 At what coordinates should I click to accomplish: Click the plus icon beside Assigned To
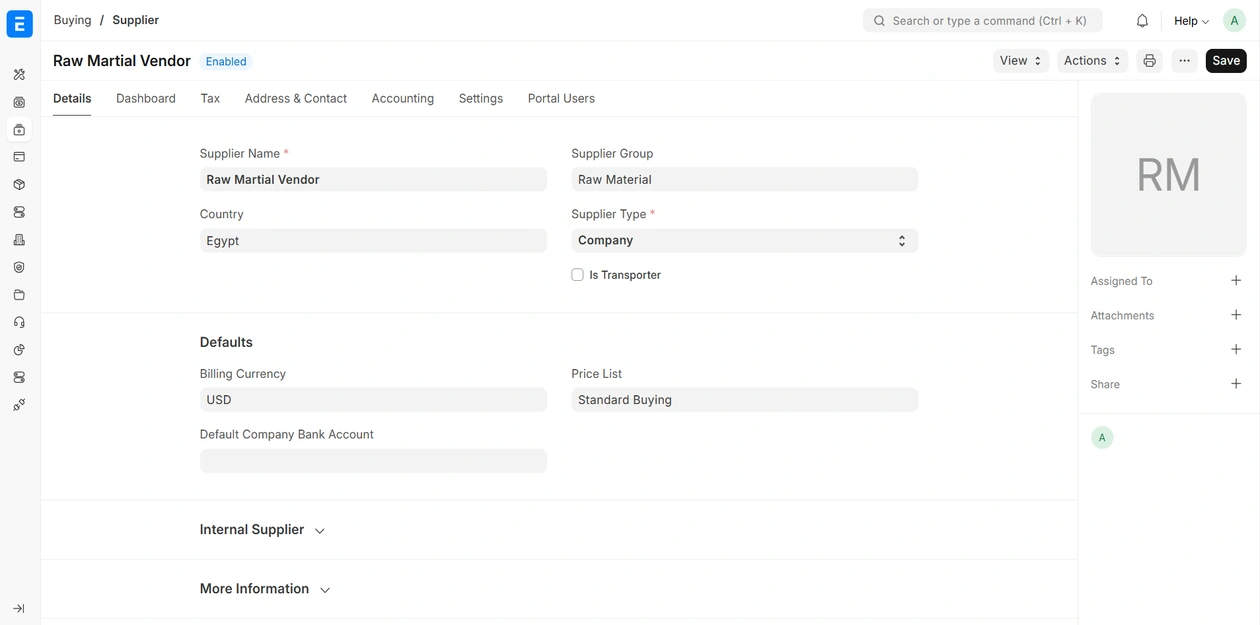(1236, 281)
